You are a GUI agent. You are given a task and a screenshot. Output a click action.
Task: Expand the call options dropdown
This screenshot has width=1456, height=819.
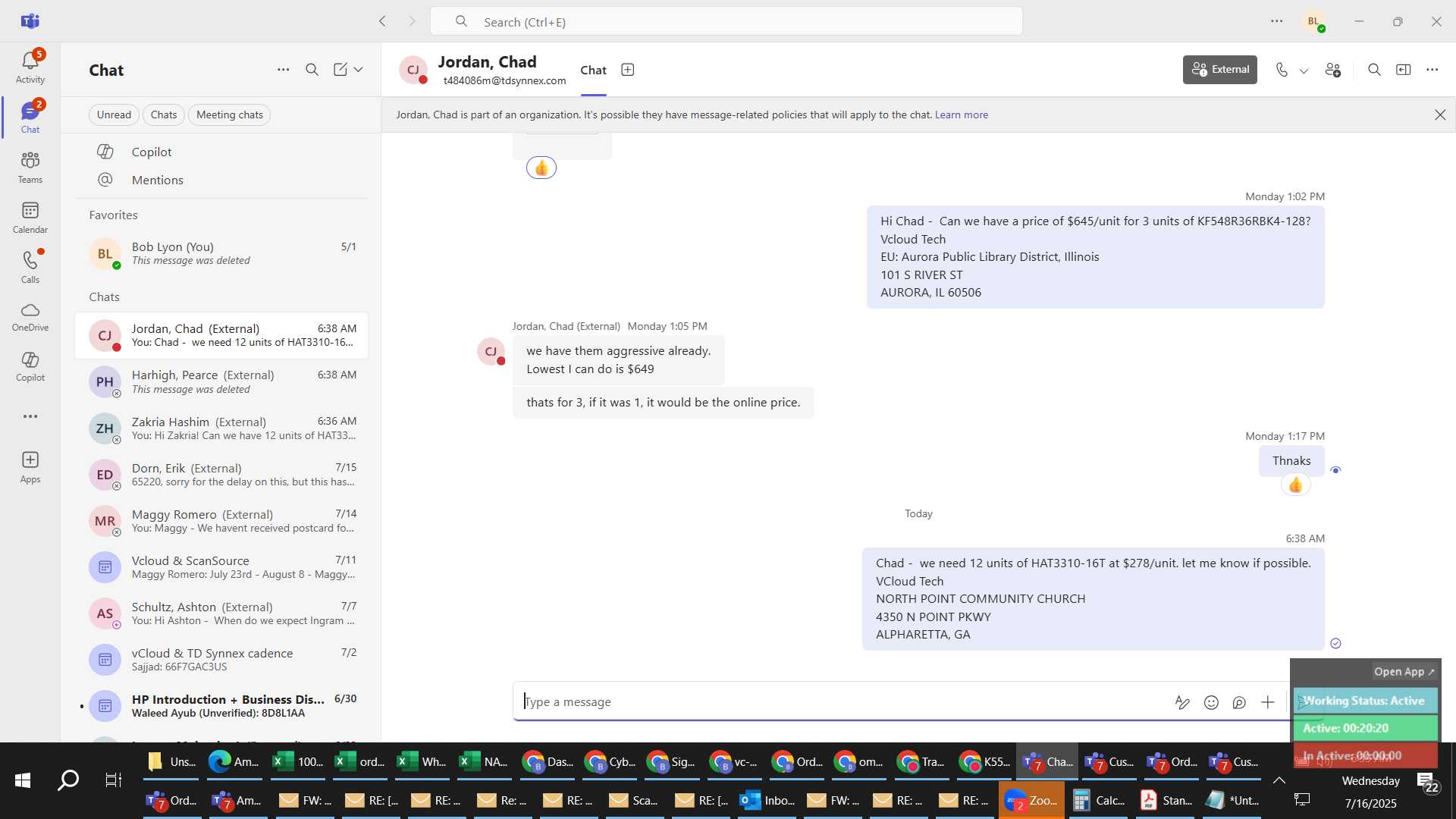coord(1304,71)
